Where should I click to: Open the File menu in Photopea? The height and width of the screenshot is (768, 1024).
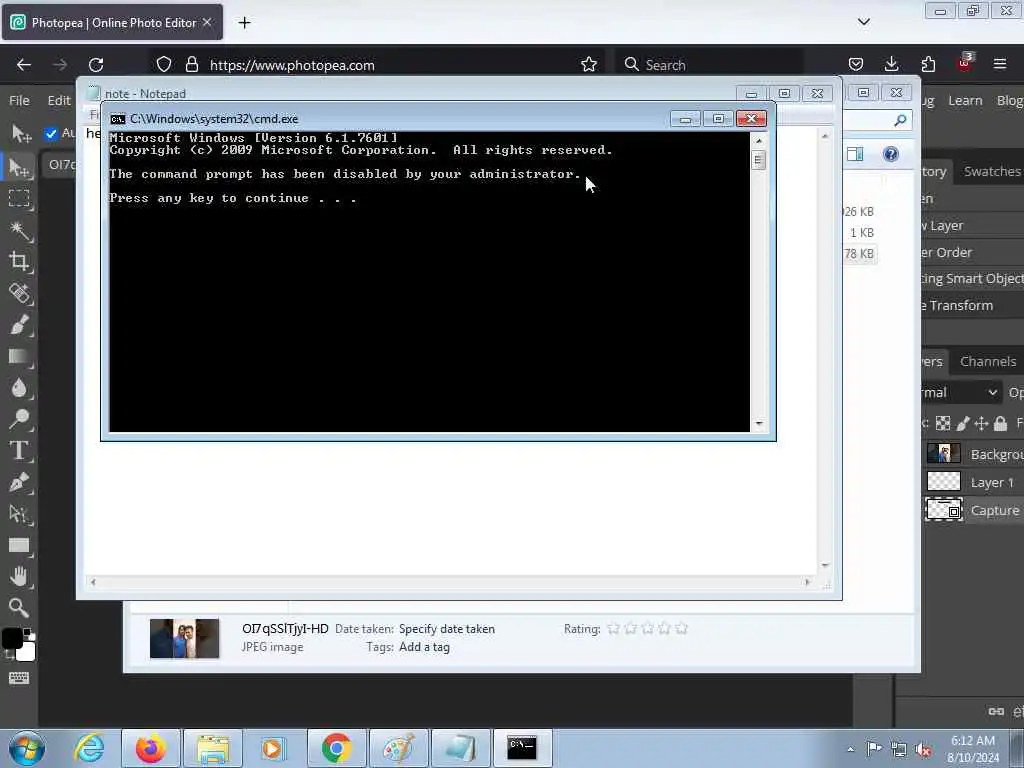(x=19, y=101)
